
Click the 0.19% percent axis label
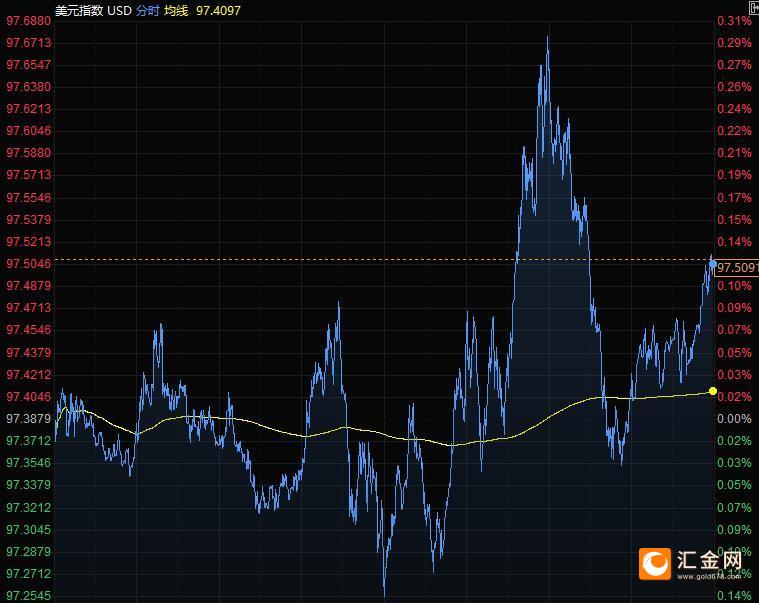(734, 175)
